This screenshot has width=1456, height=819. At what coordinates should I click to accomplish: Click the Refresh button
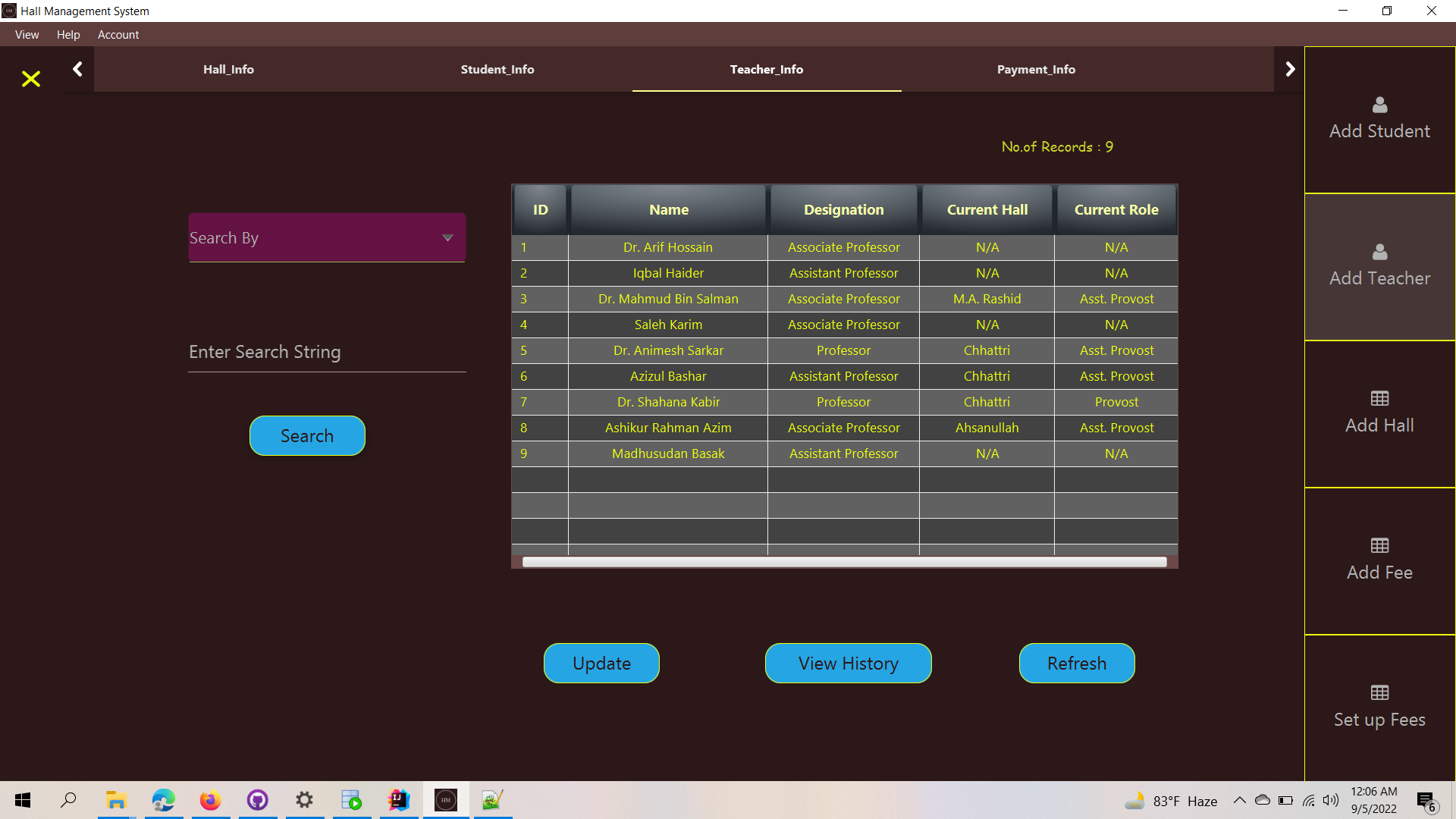tap(1076, 663)
